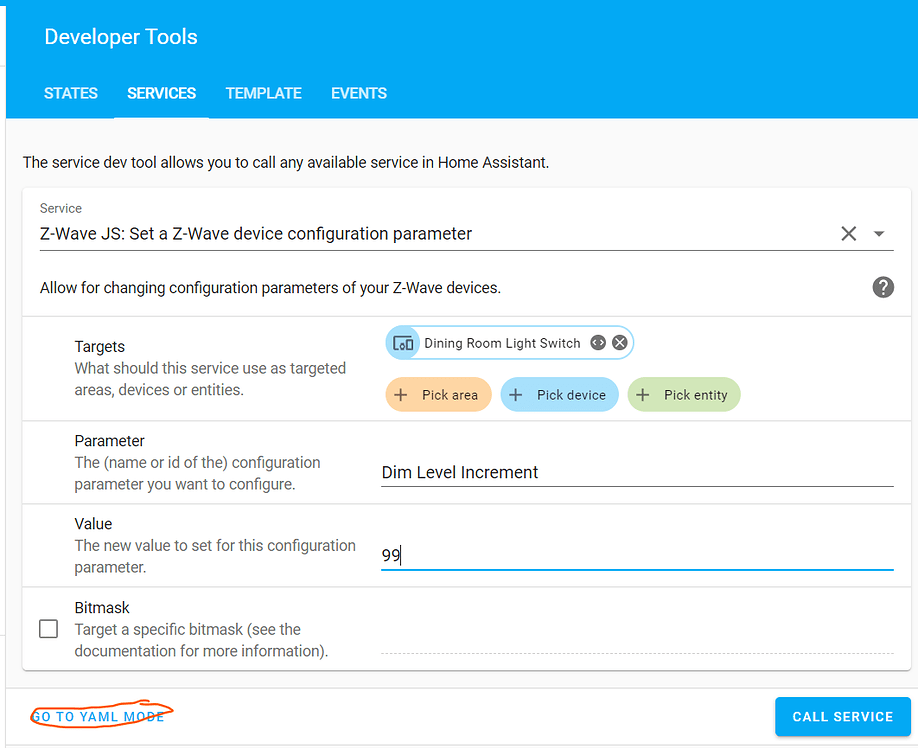Switch to the States tab
Screen dimensions: 918x748
coord(70,93)
